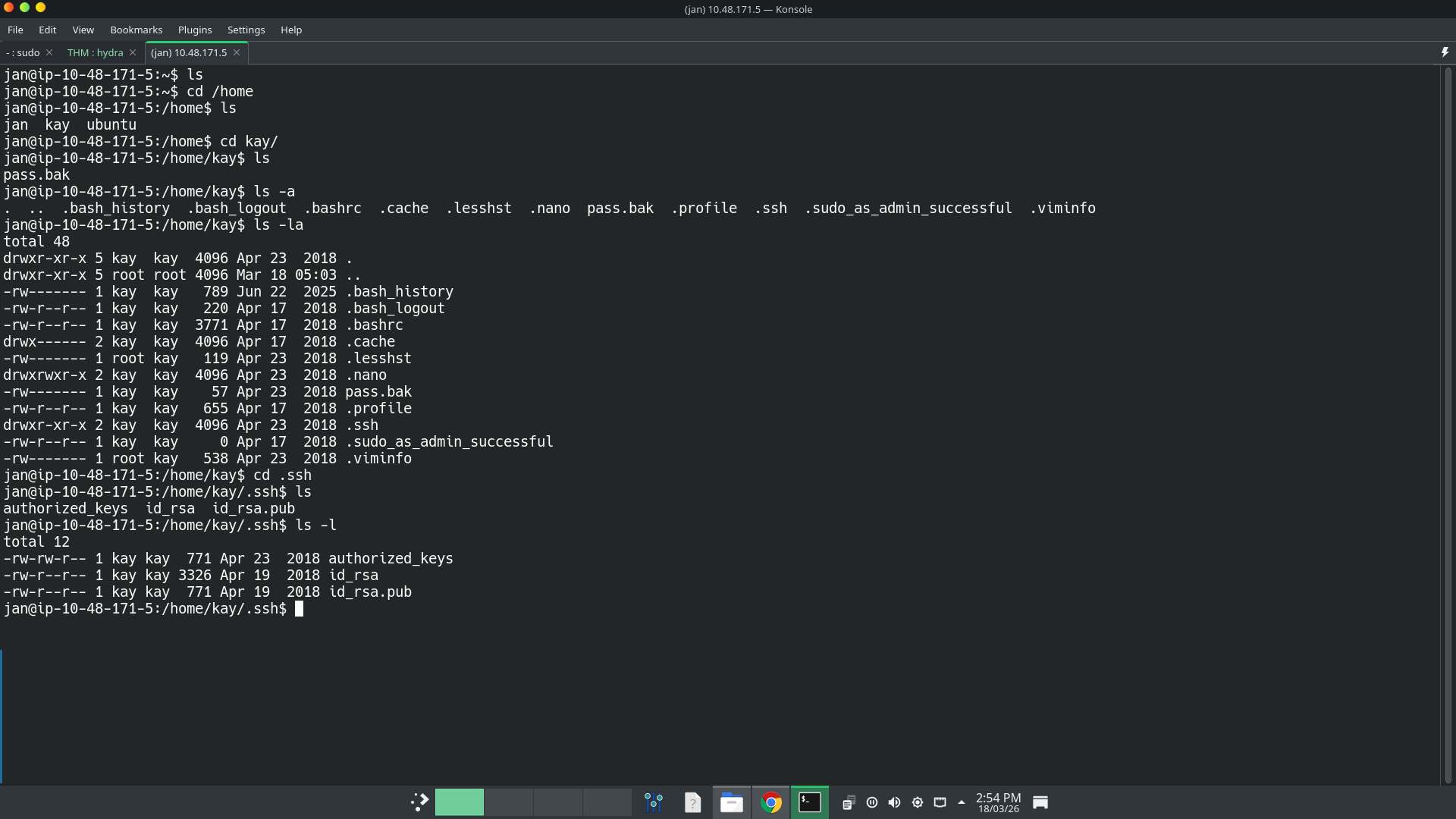
Task: Click the show desktop icon at taskbar end
Action: coord(1040,802)
